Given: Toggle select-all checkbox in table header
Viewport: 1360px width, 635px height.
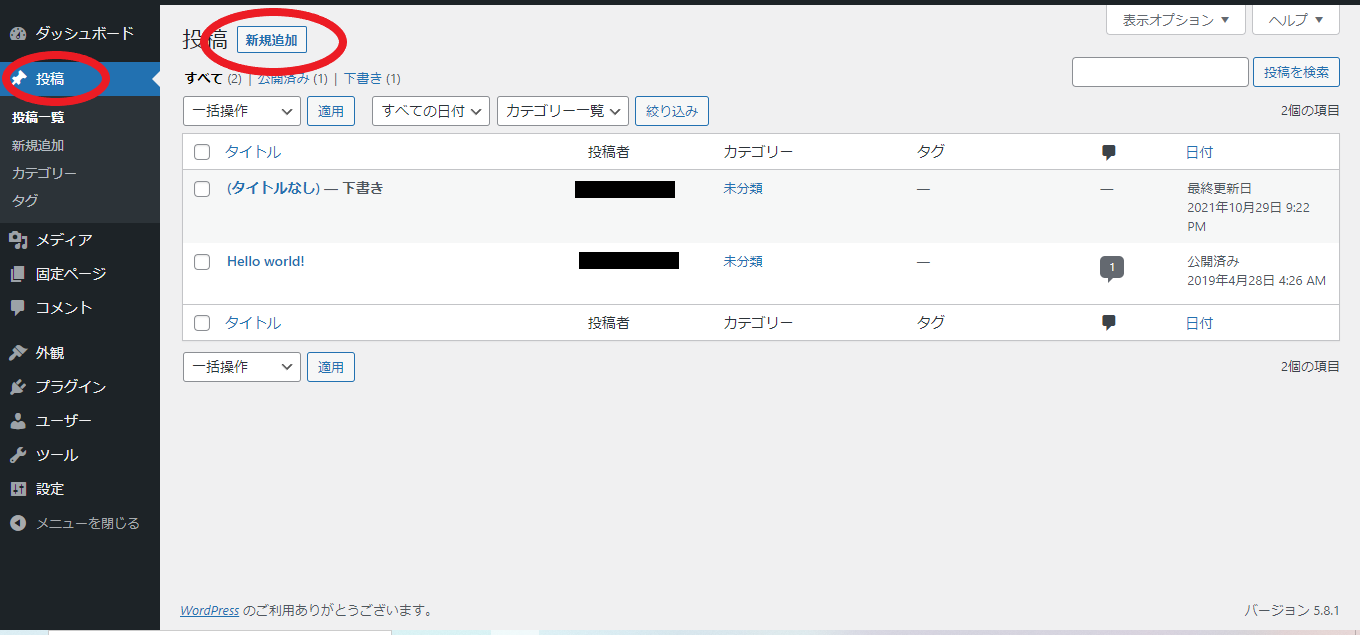Looking at the screenshot, I should click(x=202, y=152).
